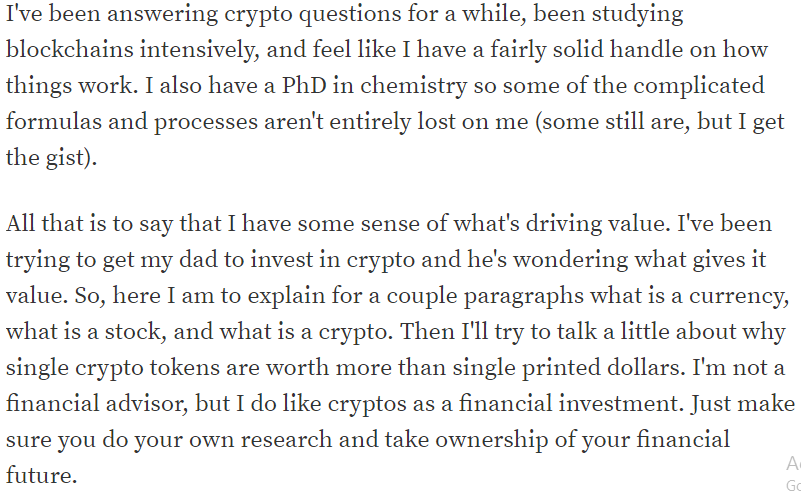Click the word "advisor"
The width and height of the screenshot is (801, 496).
(150, 404)
